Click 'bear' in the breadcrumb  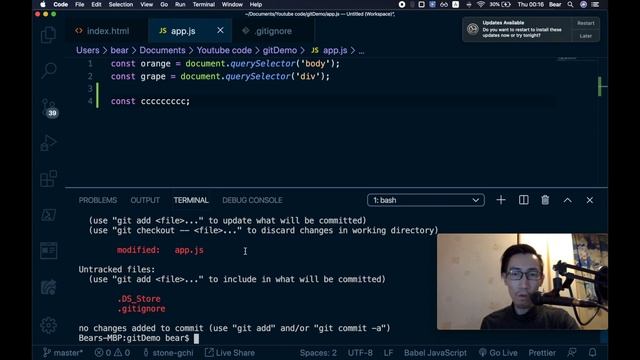click(x=119, y=50)
